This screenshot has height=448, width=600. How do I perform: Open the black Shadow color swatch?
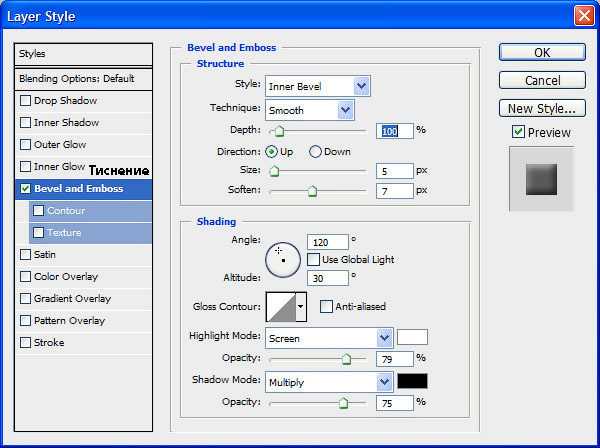[x=412, y=381]
